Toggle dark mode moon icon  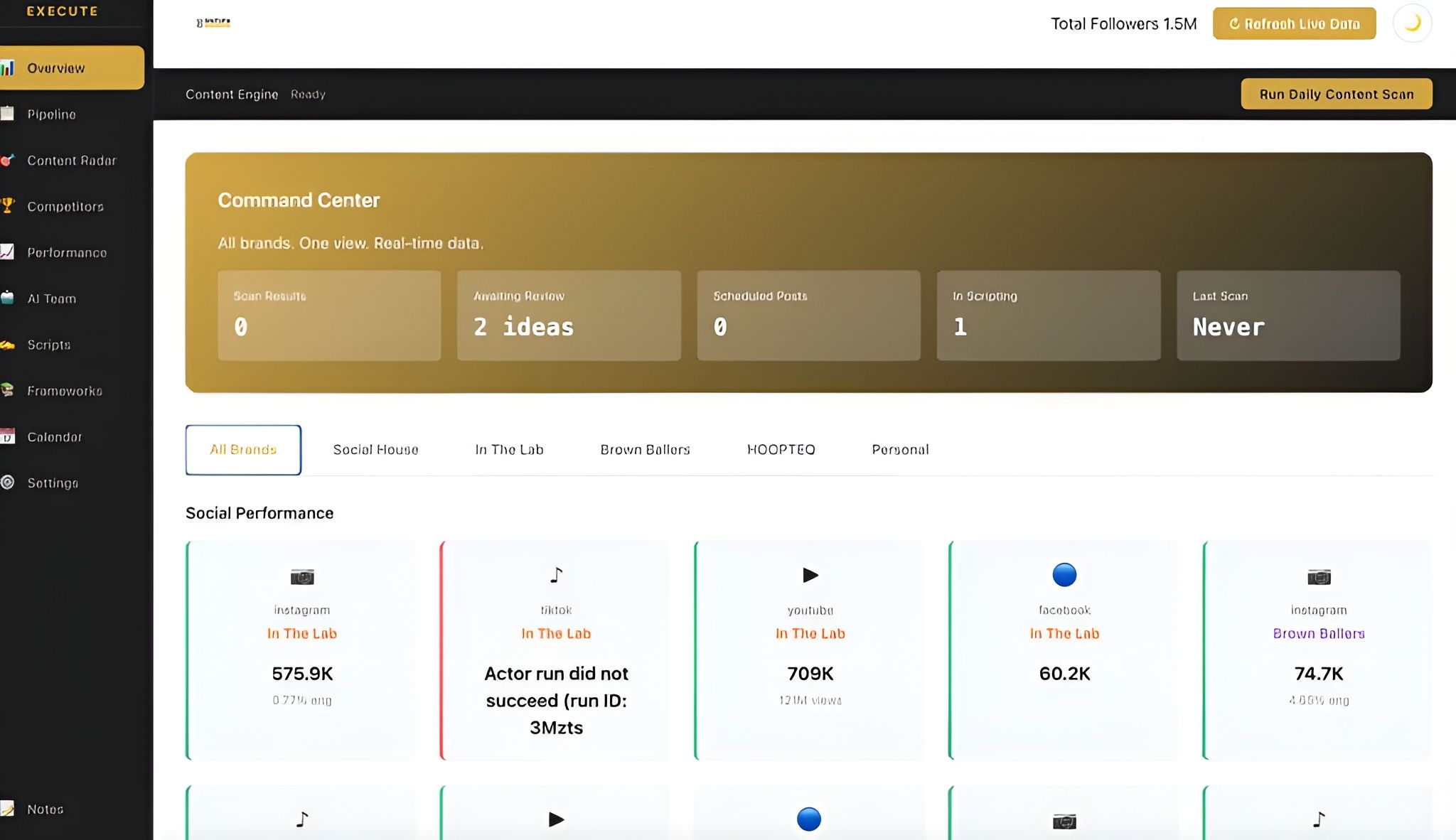(x=1412, y=23)
